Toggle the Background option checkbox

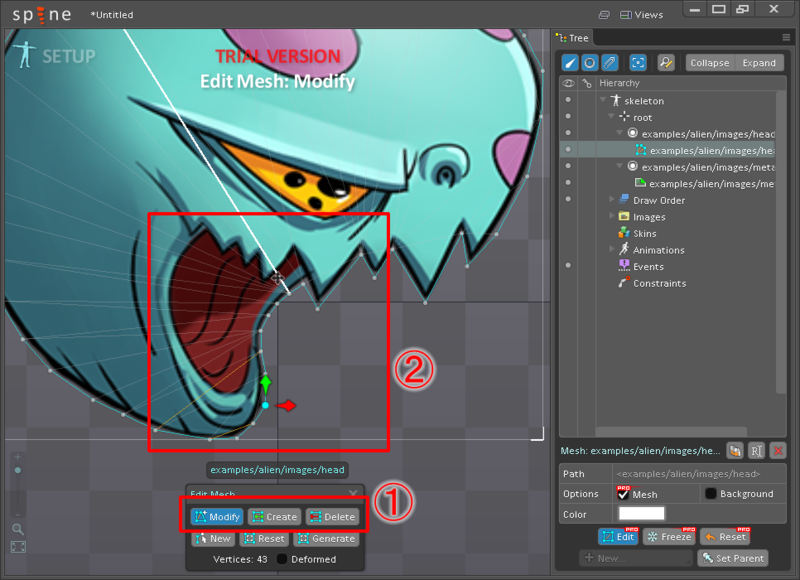(x=710, y=493)
